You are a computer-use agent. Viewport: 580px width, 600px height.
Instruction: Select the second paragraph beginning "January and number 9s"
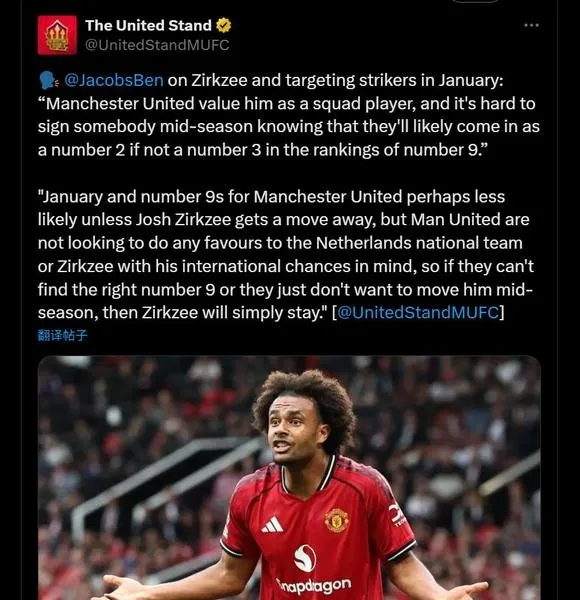[286, 254]
